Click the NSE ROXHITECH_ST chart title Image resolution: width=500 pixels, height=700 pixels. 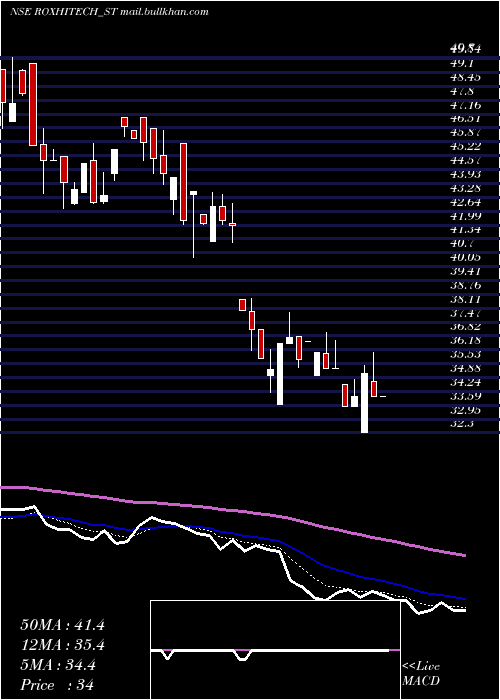pos(64,12)
